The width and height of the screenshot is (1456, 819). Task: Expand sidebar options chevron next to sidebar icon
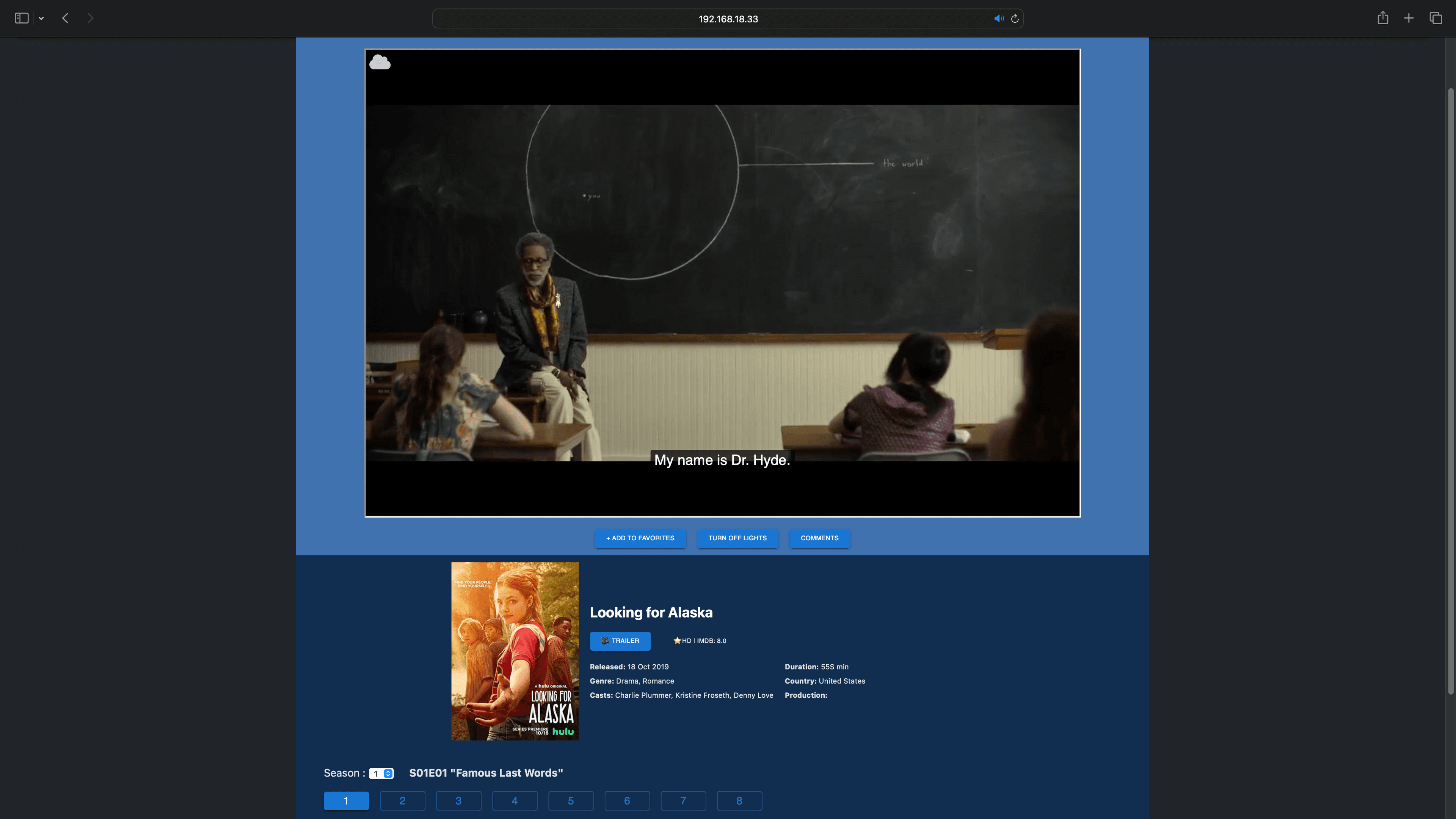[x=41, y=18]
